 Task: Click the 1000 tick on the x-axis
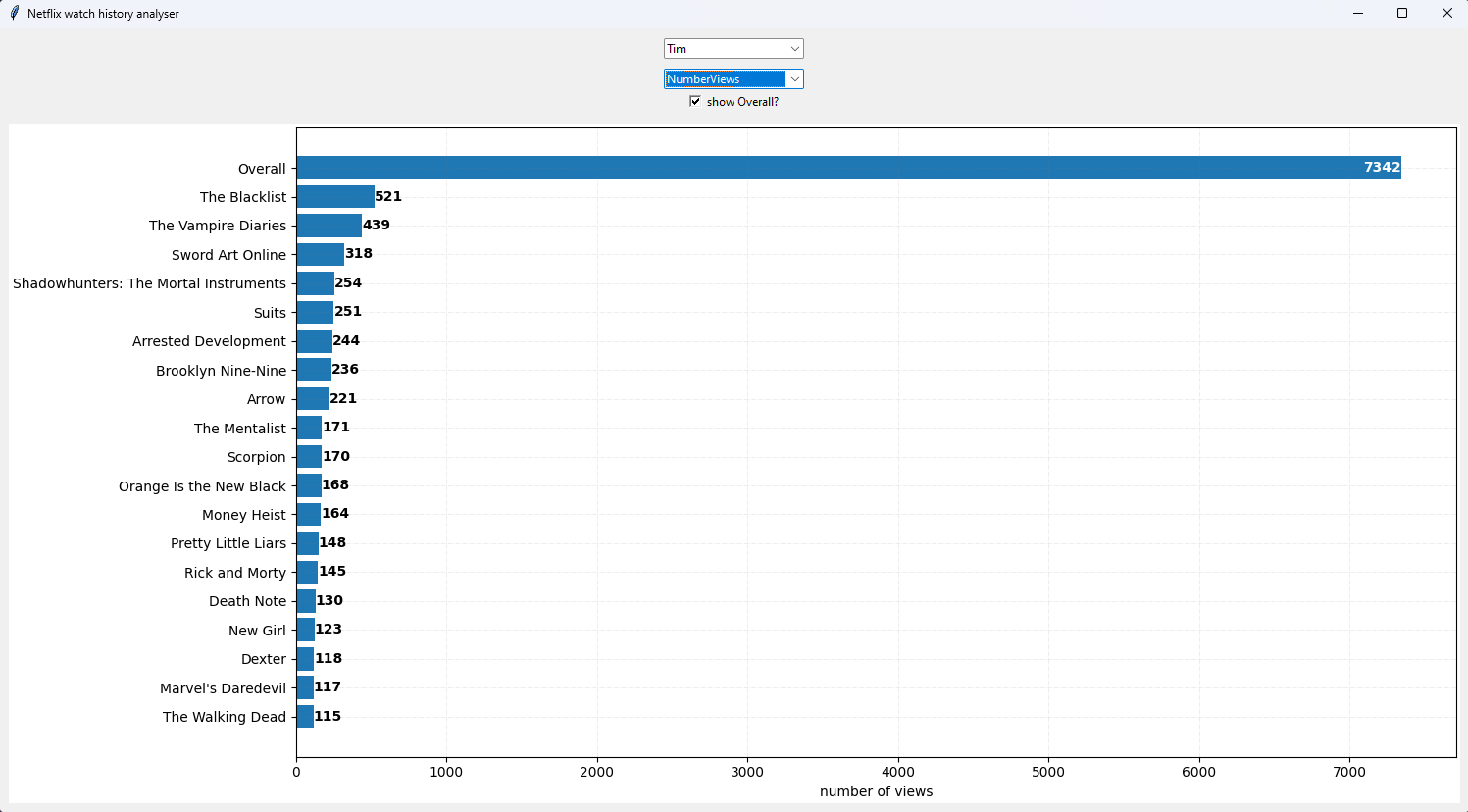[446, 772]
